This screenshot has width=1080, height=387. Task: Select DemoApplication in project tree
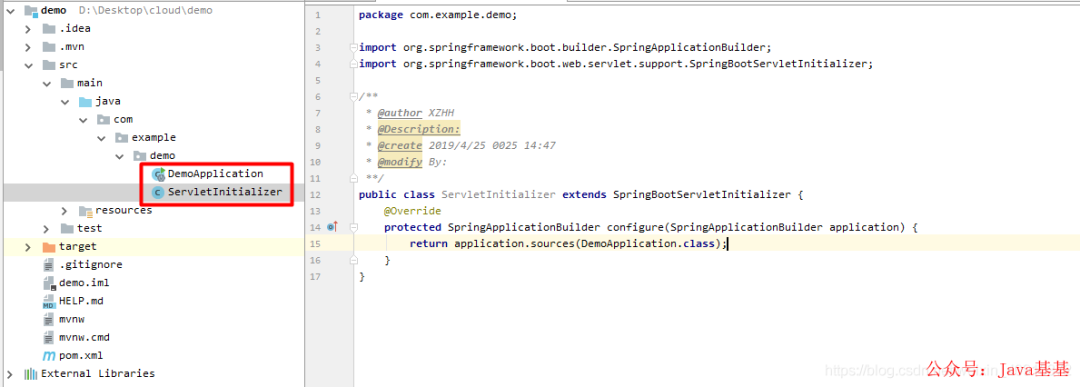click(x=216, y=174)
